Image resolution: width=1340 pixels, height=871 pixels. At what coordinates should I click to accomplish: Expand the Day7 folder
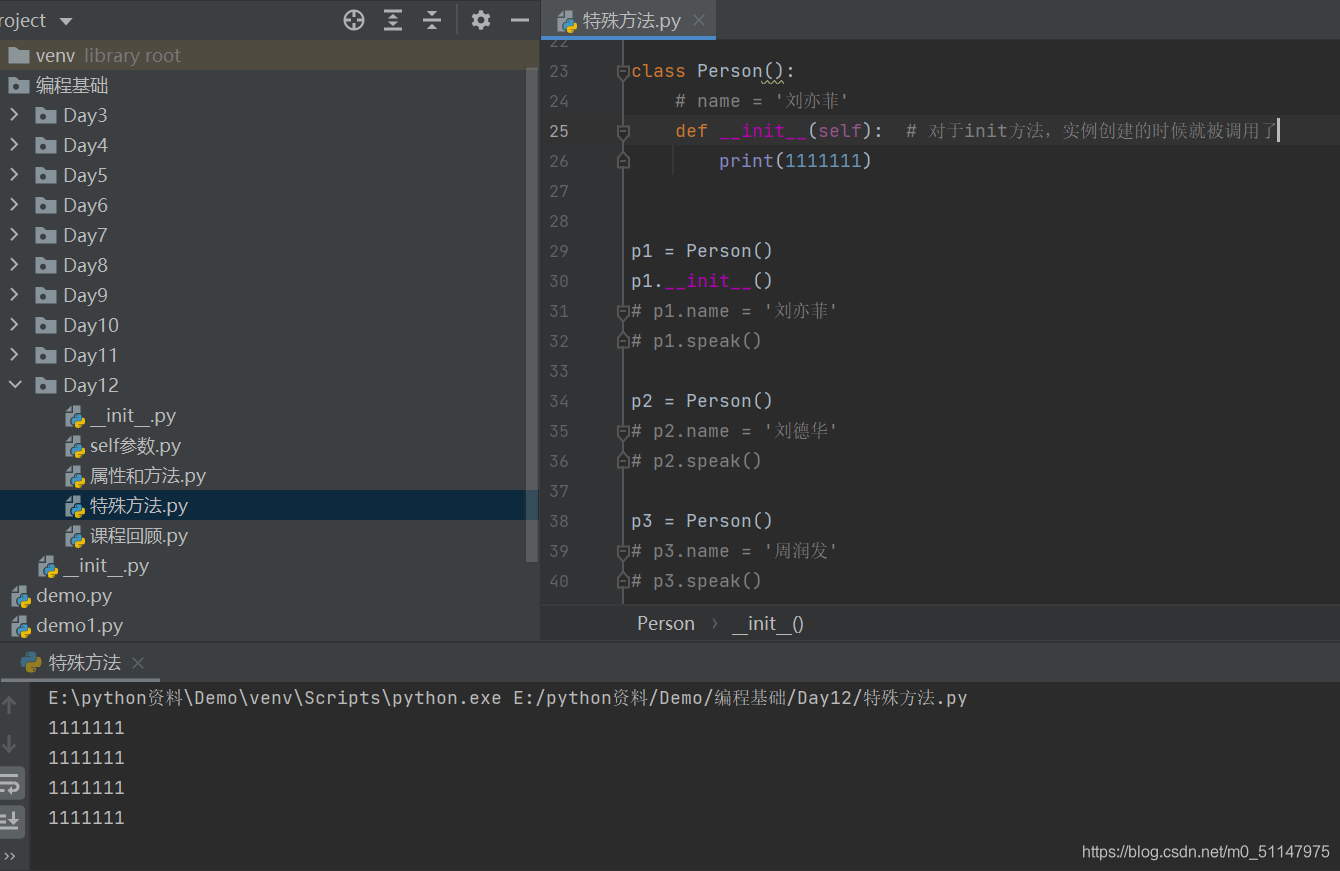pyautogui.click(x=14, y=235)
